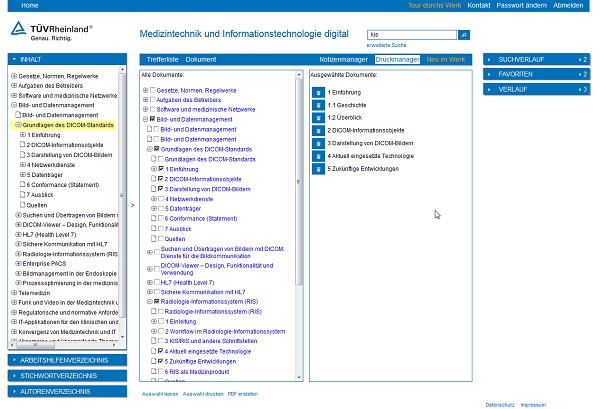Click document icon for '2 DICOM-Informationsobjekte' in Inhalt tree
600x409 pixels.
[23, 145]
